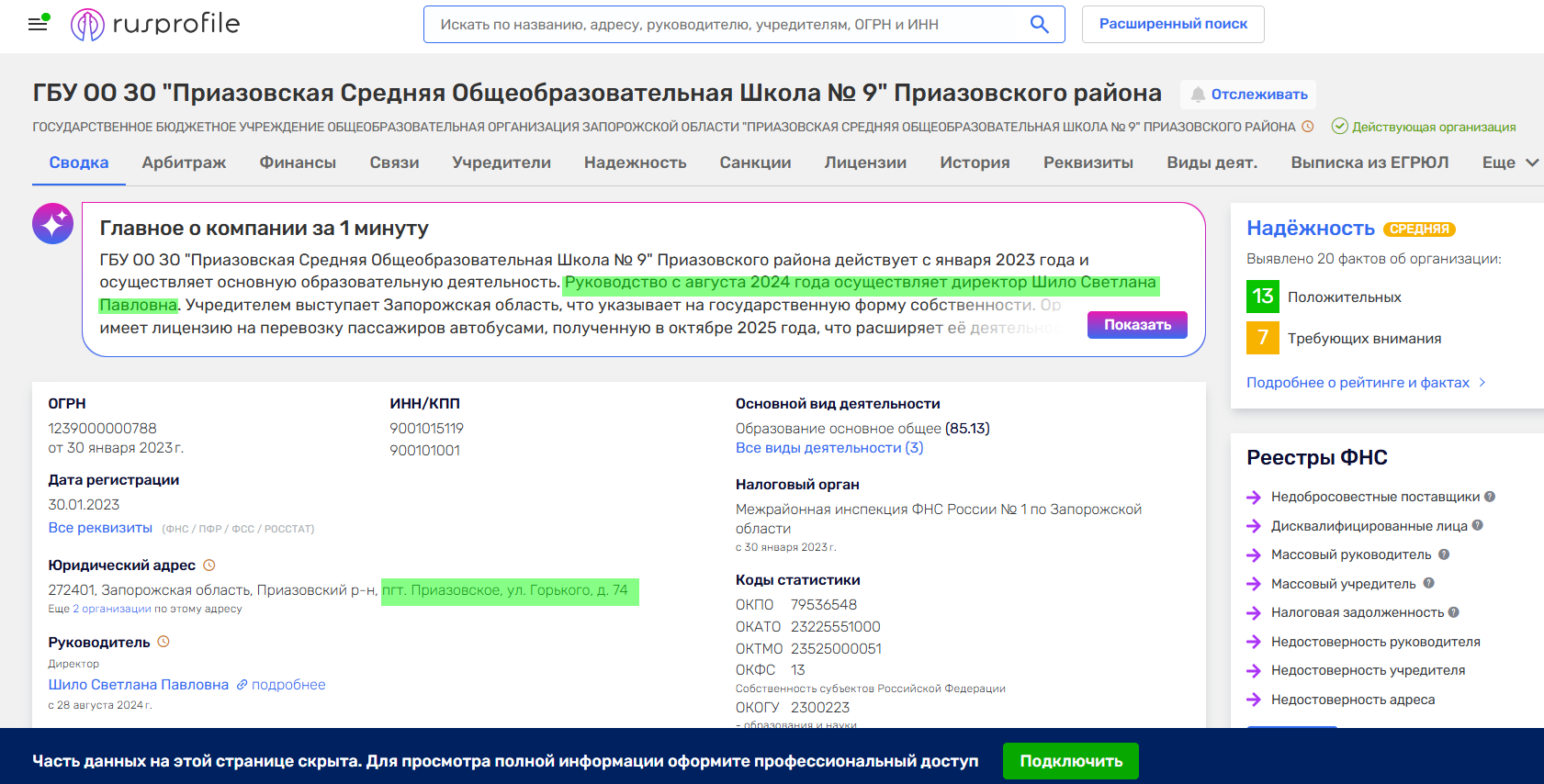1544x784 pixels.
Task: Click the ОГРН value 1239000000788
Action: [102, 429]
